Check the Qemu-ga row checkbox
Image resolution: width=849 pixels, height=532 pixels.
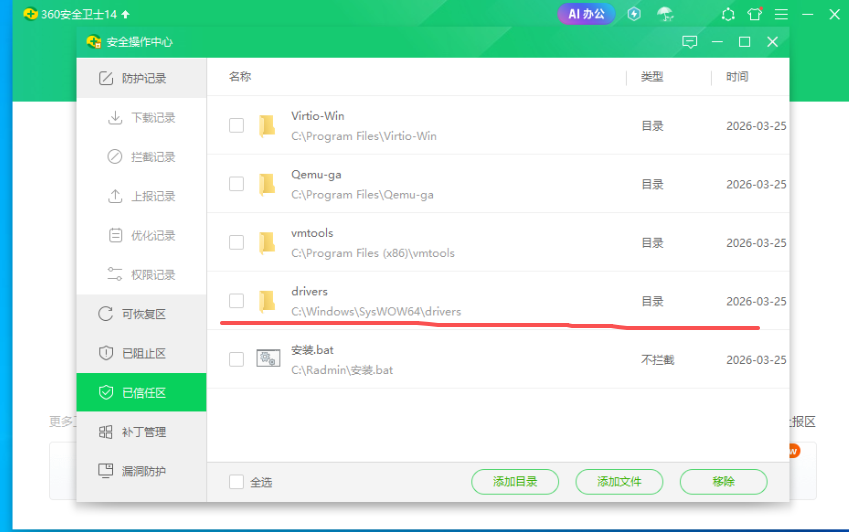point(236,184)
